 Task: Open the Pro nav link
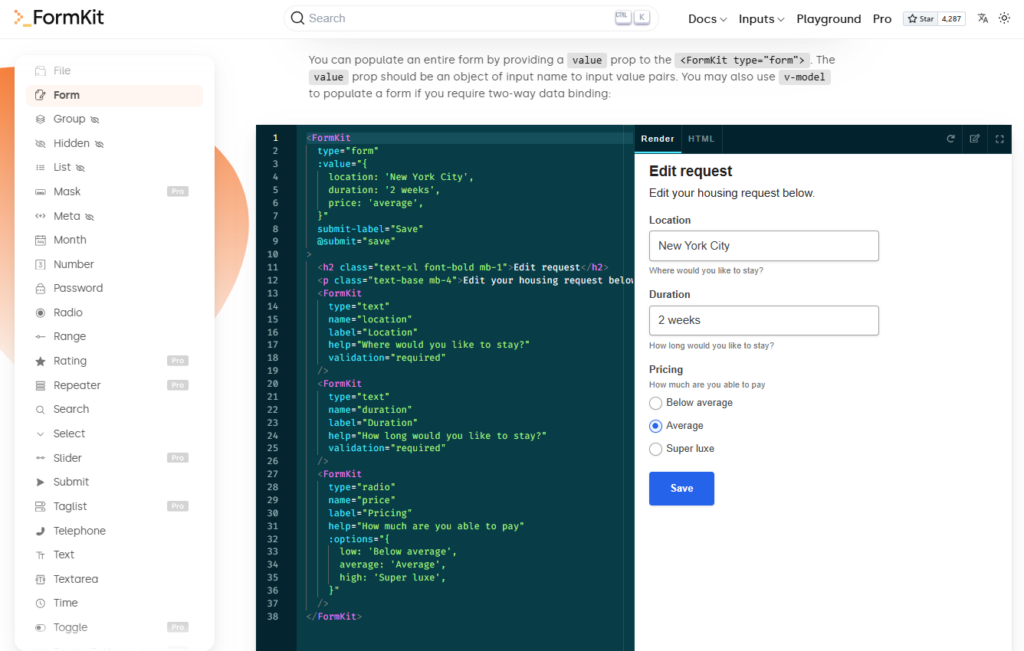coord(882,19)
